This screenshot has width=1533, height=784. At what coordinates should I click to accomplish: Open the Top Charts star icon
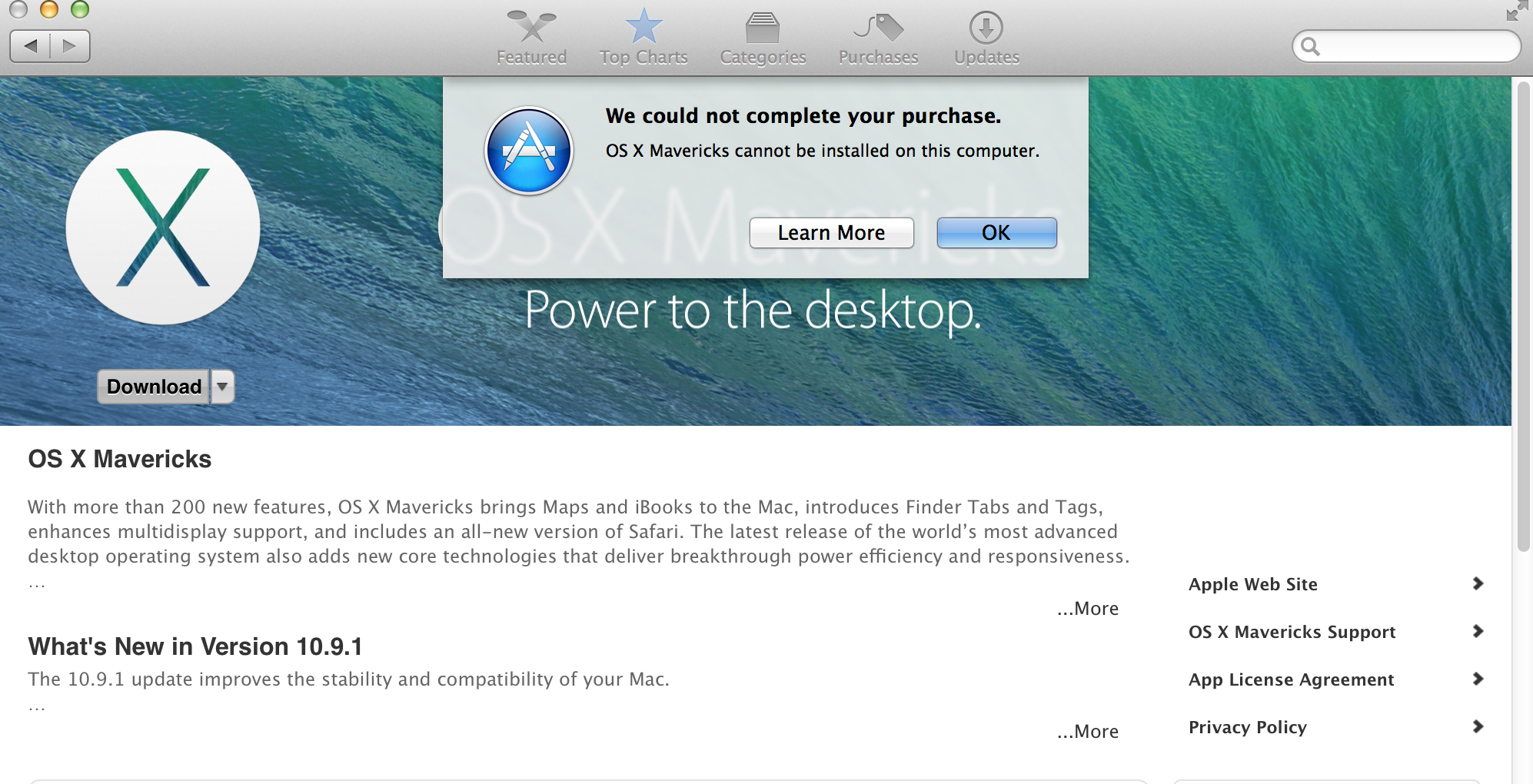click(643, 26)
